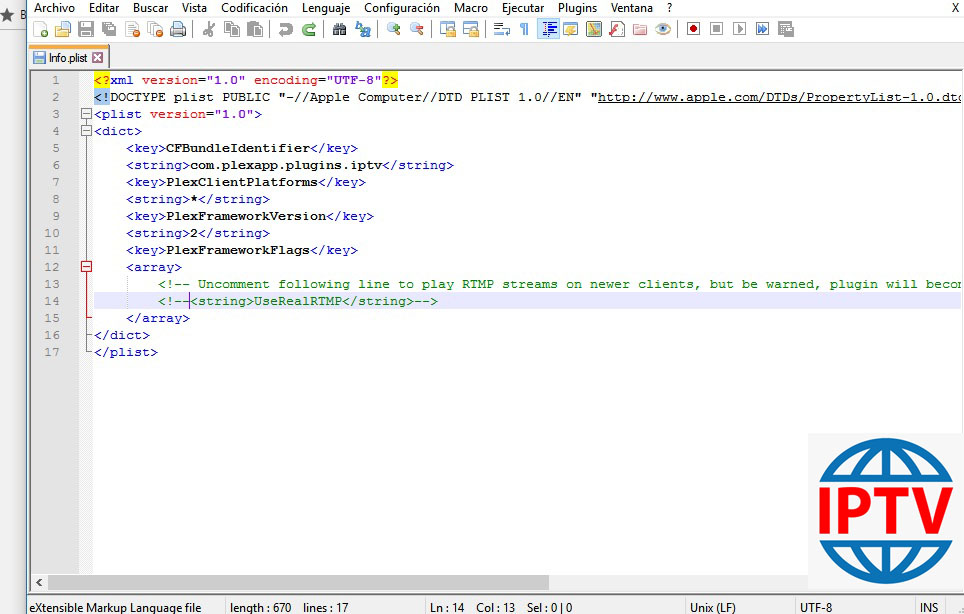The width and height of the screenshot is (964, 614).
Task: Collapse the plist fold marker on line 3
Action: (86, 114)
